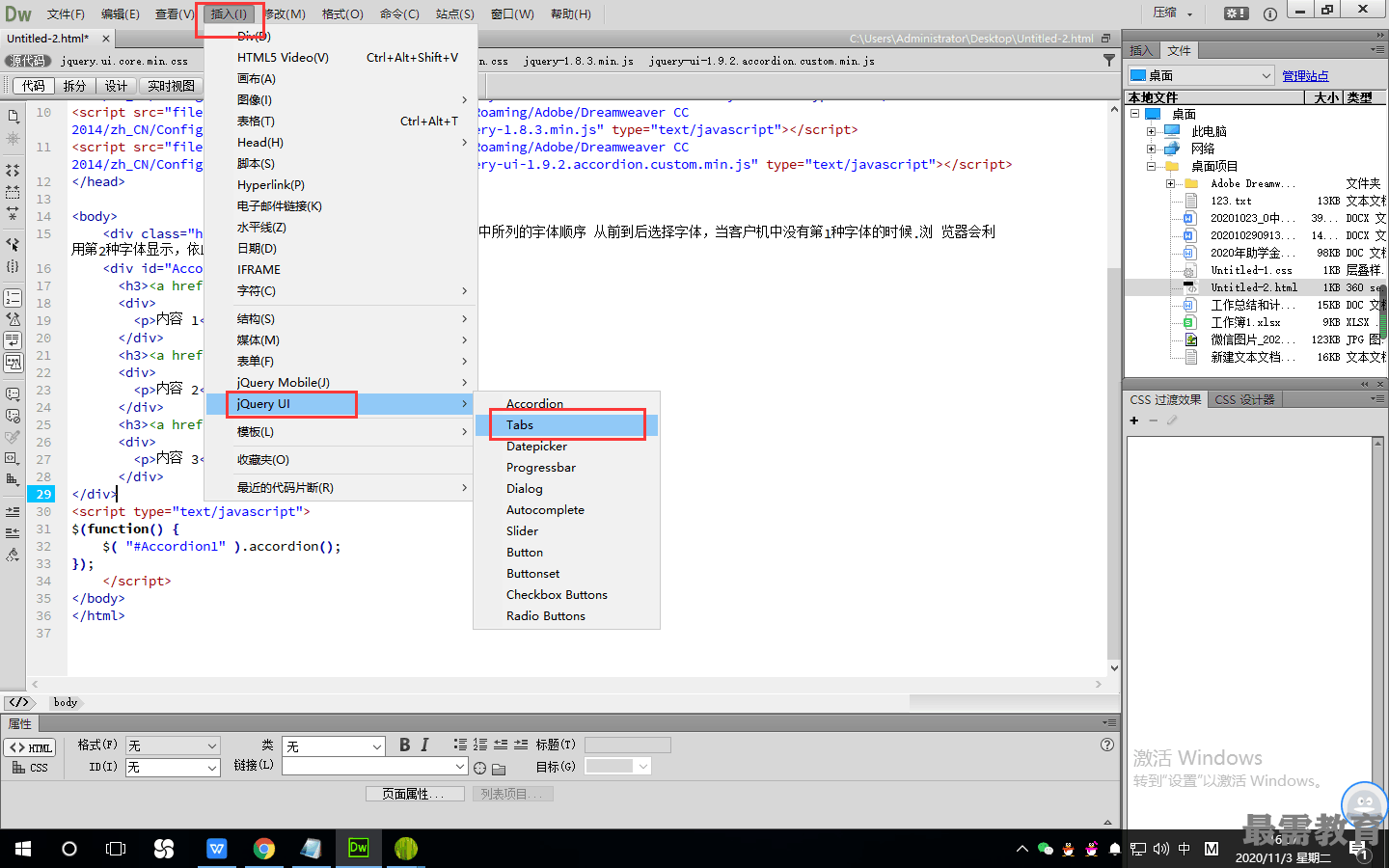
Task: Select Tabs in jQuery UI submenu
Action: pos(567,425)
